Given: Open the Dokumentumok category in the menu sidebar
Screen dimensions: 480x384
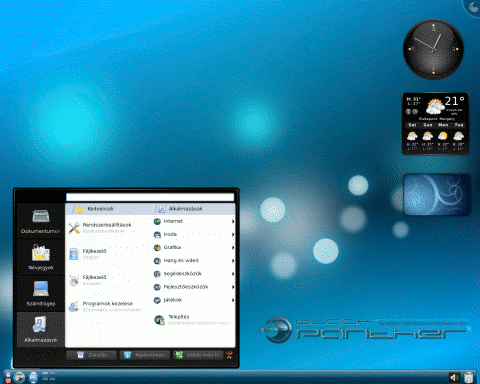Looking at the screenshot, I should pos(41,221).
